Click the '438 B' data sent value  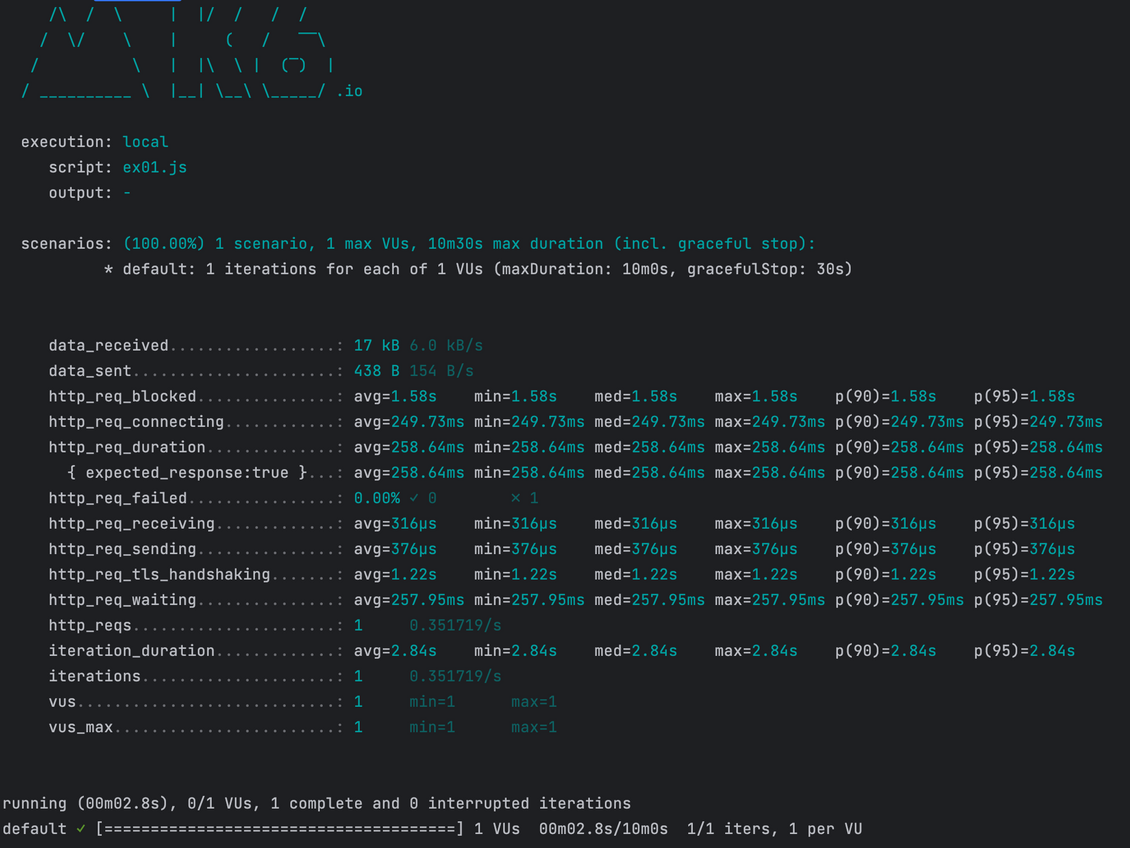pyautogui.click(x=376, y=371)
